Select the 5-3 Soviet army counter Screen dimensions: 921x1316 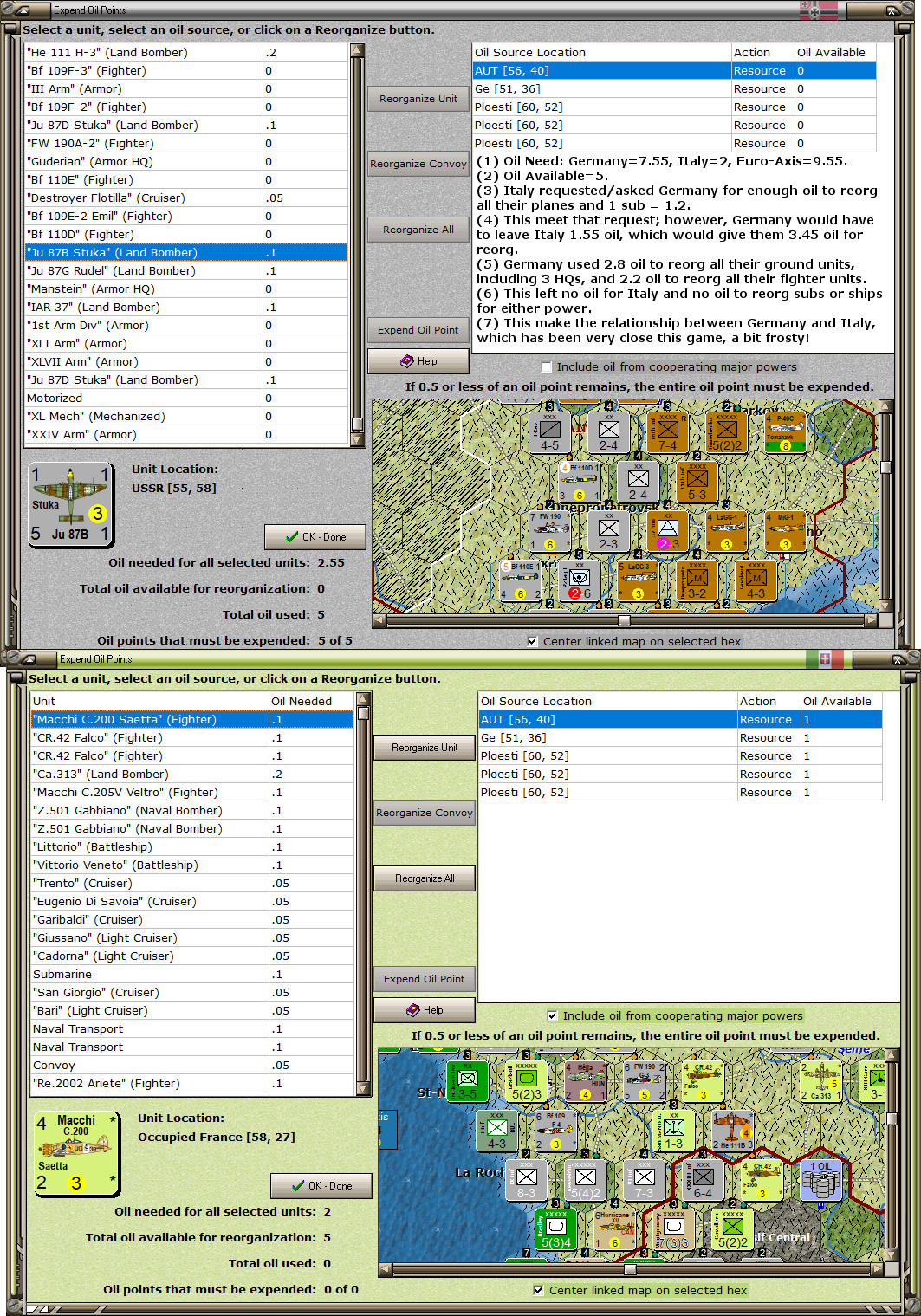[697, 482]
